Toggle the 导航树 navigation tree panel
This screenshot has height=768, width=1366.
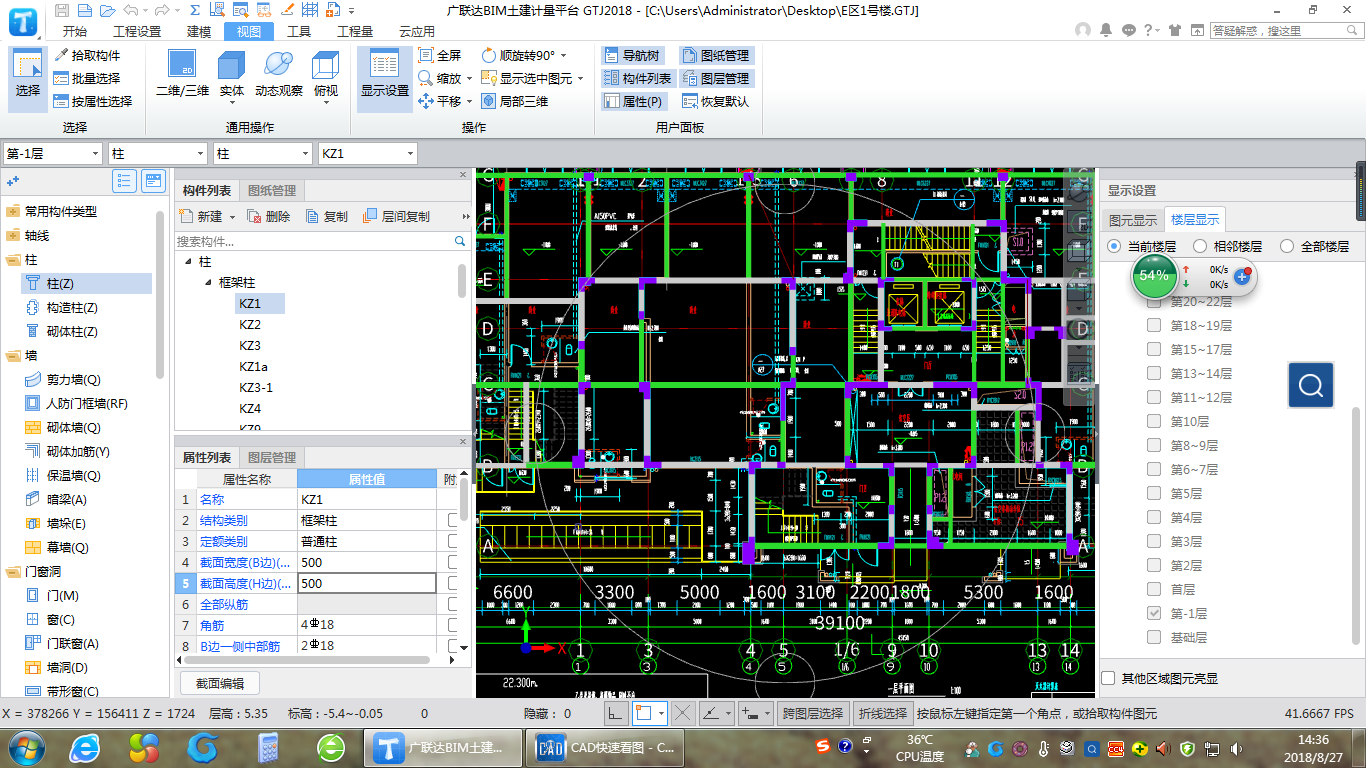point(631,55)
